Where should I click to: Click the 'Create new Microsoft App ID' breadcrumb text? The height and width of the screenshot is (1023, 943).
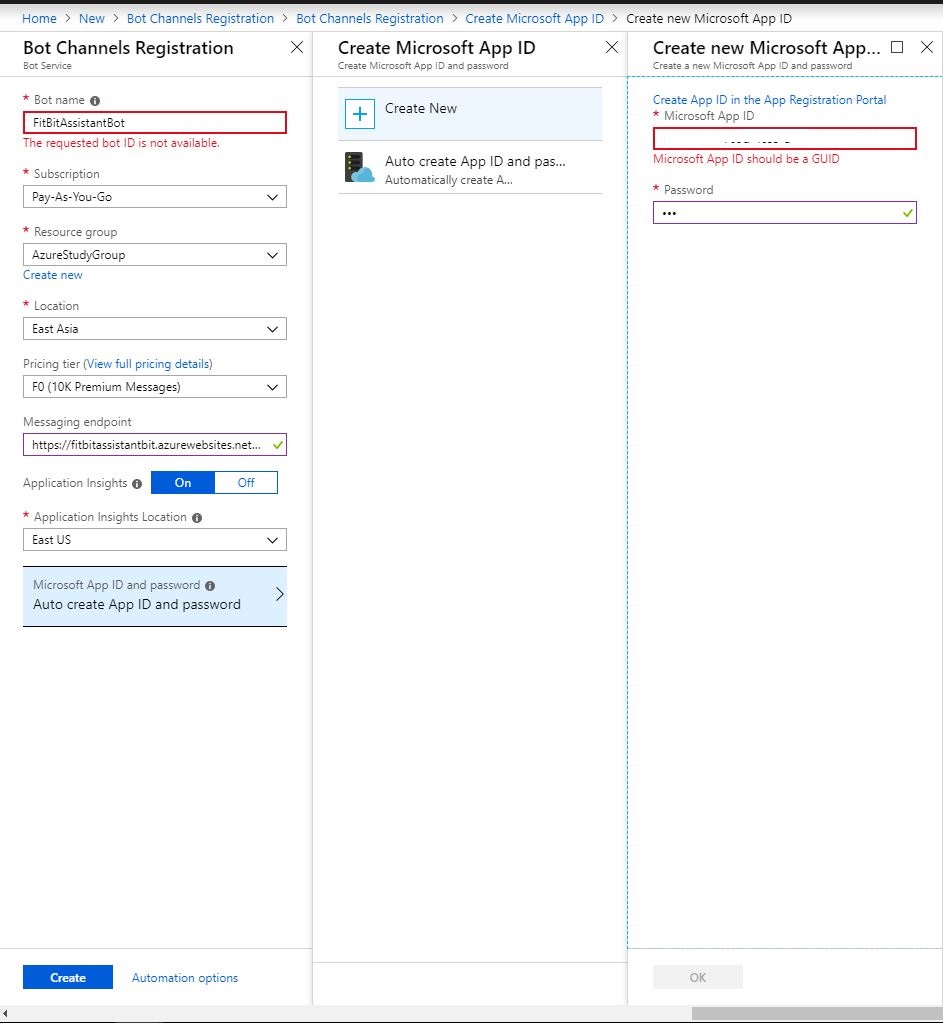point(709,18)
